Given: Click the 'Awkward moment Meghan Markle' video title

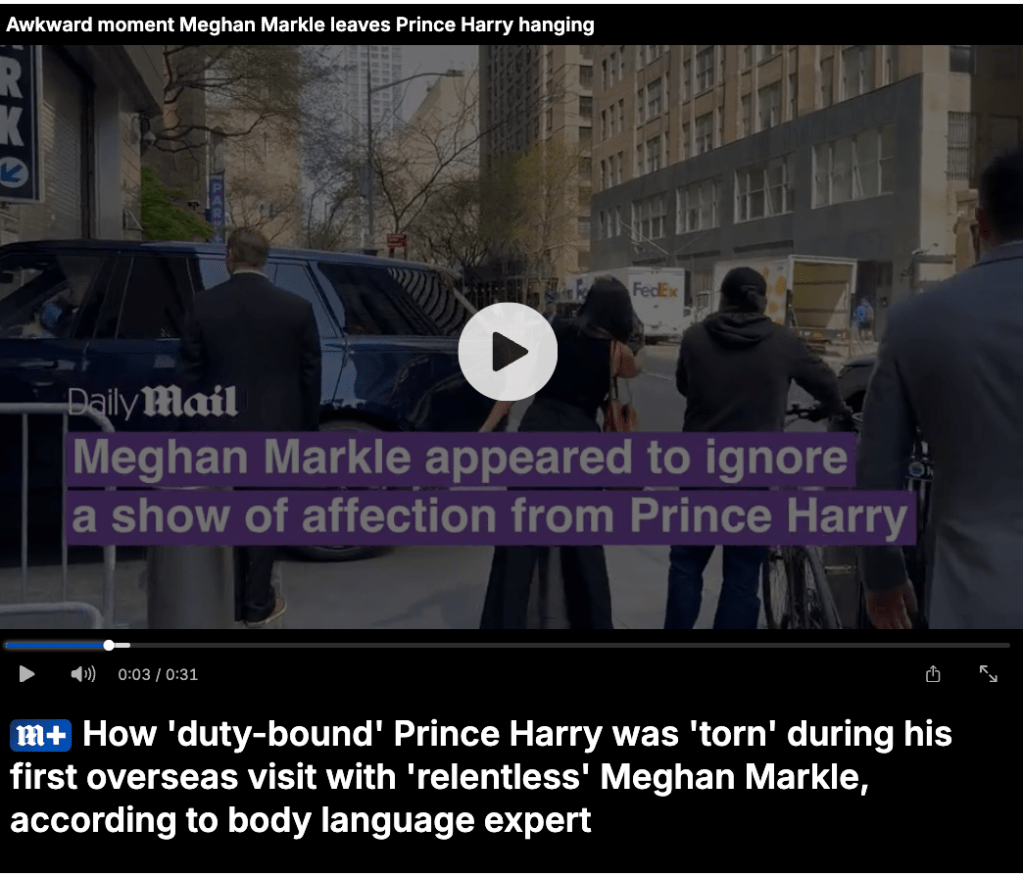Looking at the screenshot, I should click(x=300, y=25).
